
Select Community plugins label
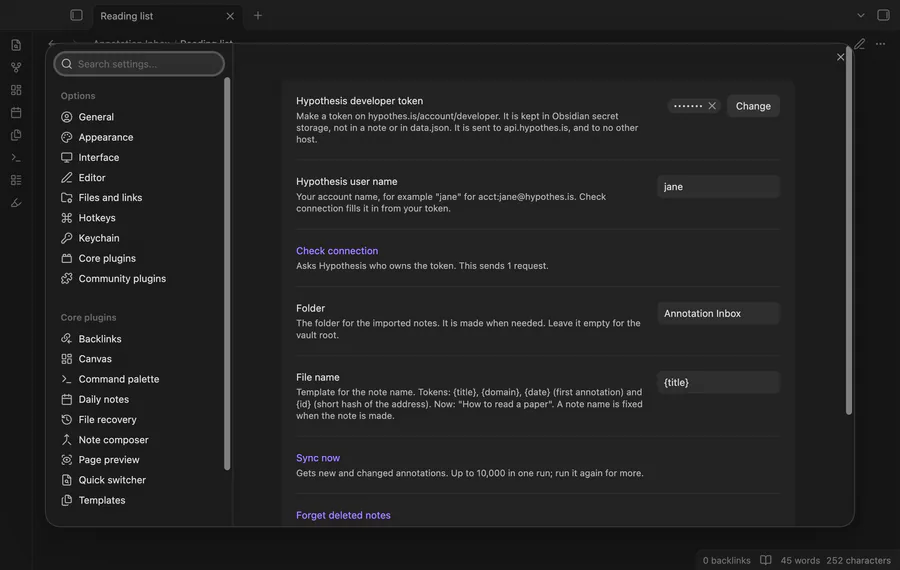click(122, 278)
